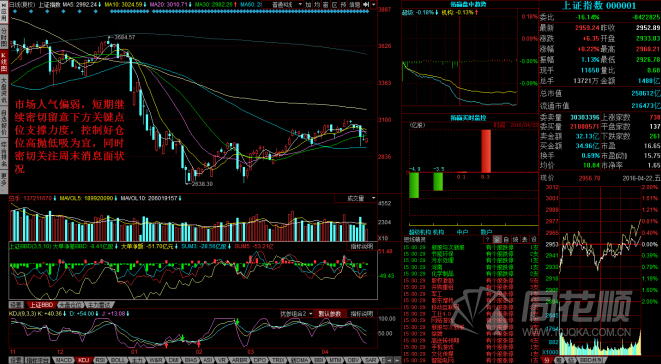Click the 画 drawing tool button
661x364 pixels.
326,4
